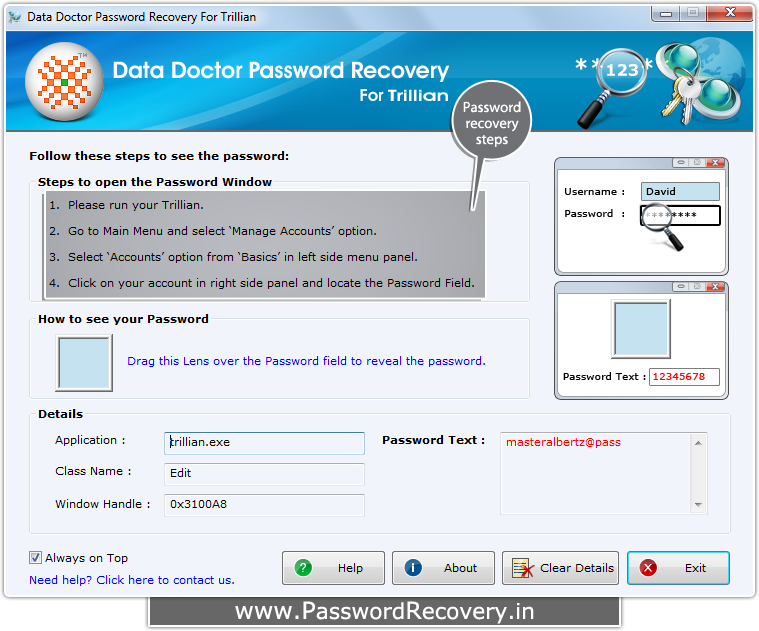Click the green question mark Help icon
The width and height of the screenshot is (759, 631).
click(x=303, y=568)
